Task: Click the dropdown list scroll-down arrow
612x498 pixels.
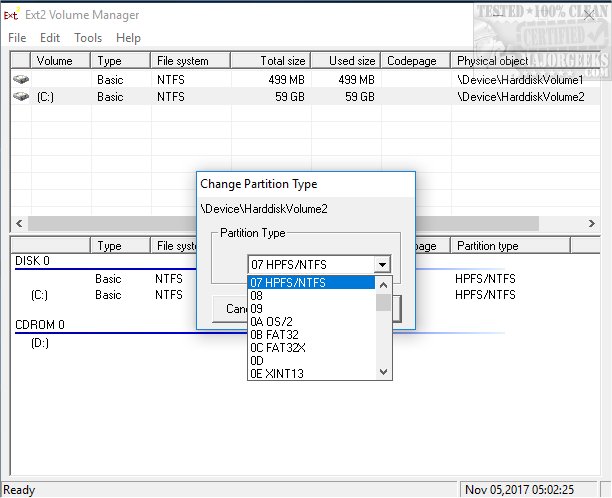Action: point(383,372)
